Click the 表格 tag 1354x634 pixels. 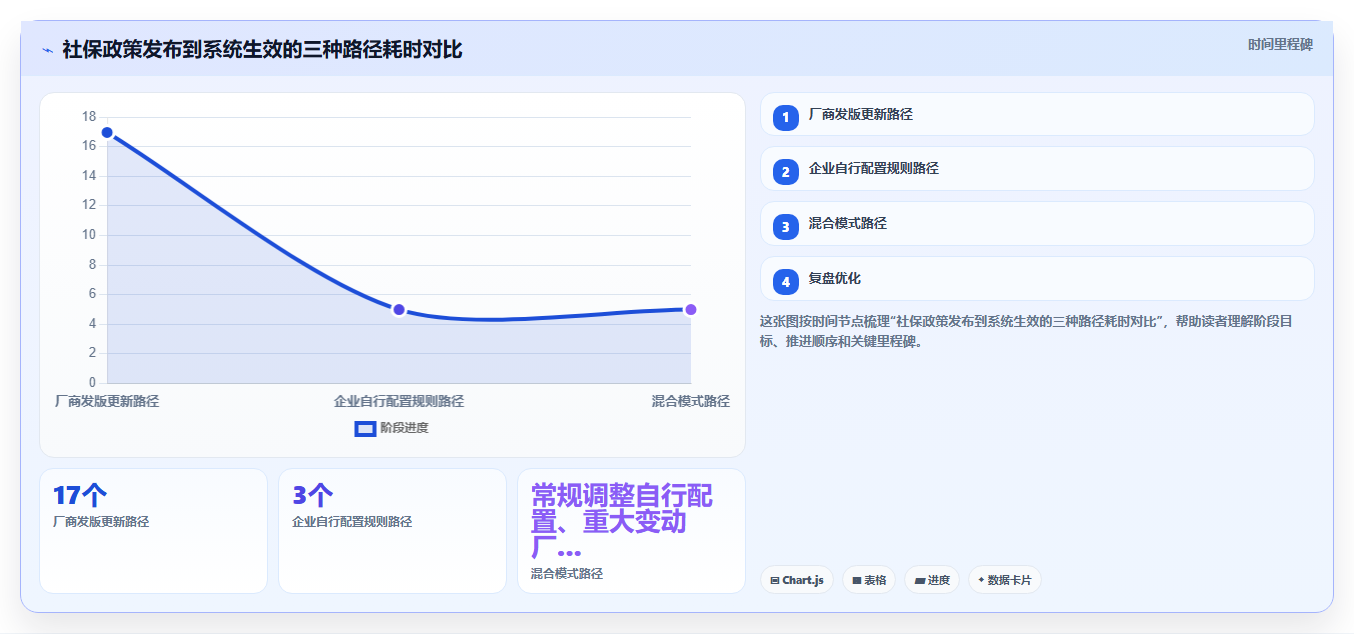click(869, 580)
